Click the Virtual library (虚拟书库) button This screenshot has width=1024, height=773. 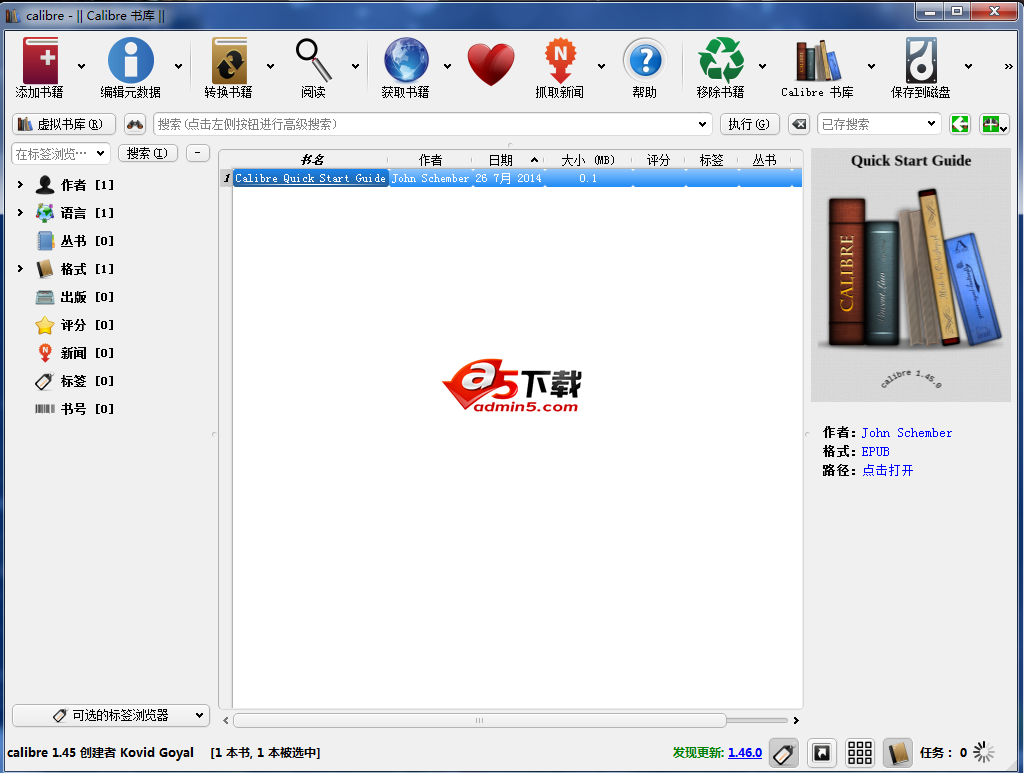coord(63,124)
